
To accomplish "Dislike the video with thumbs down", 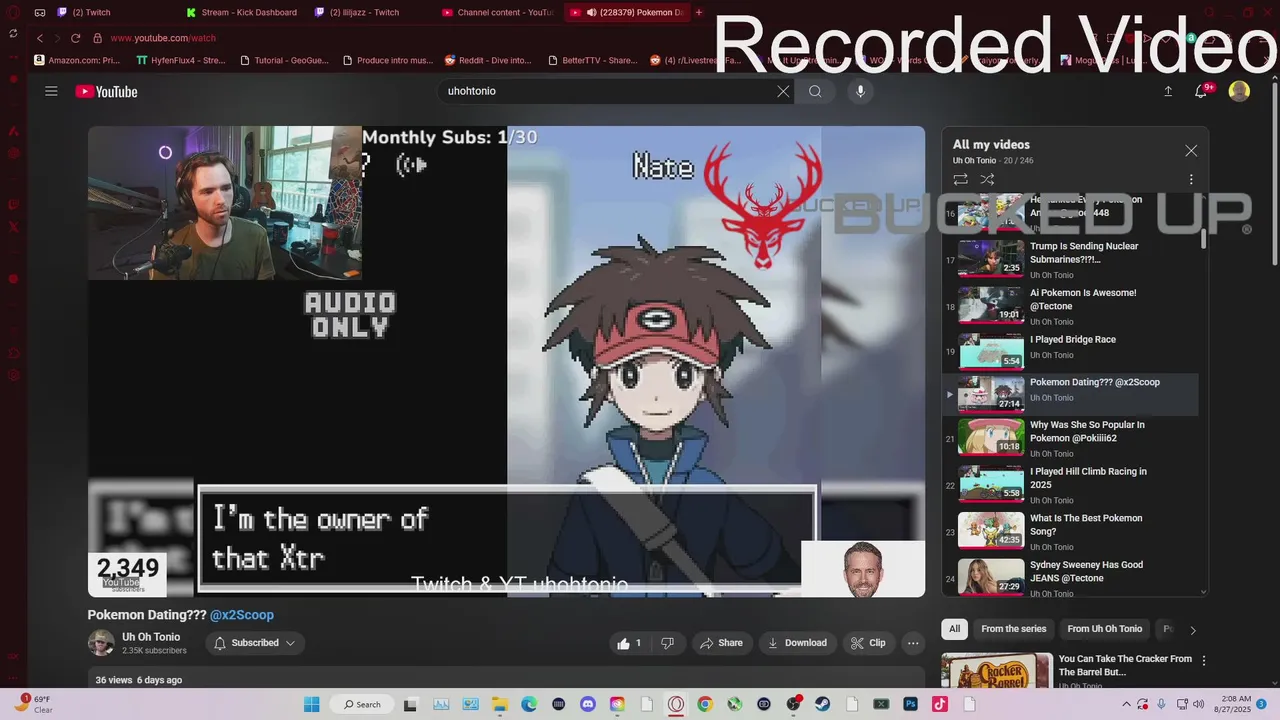I will click(x=667, y=643).
